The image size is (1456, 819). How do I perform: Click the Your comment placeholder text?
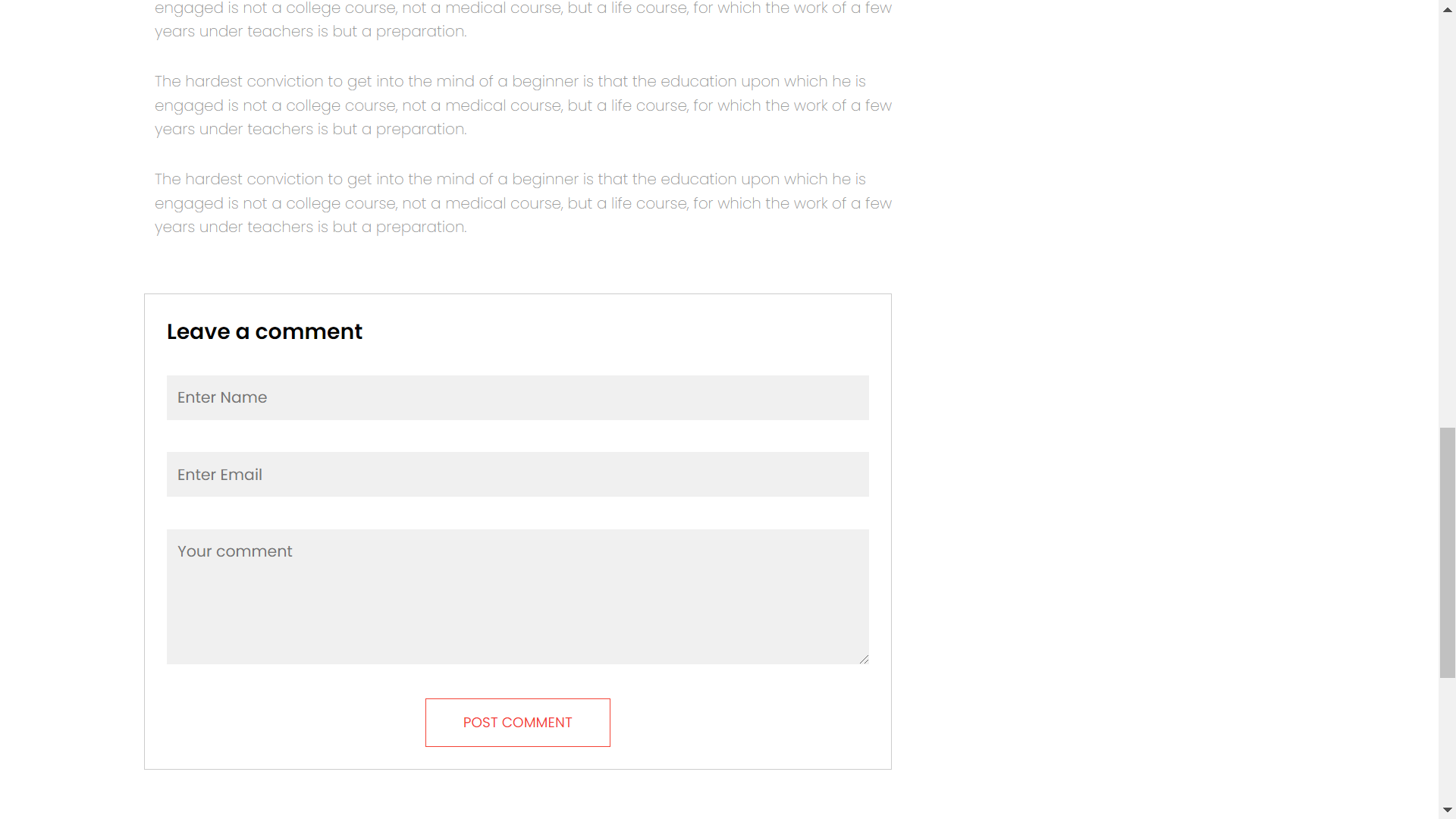coord(234,551)
